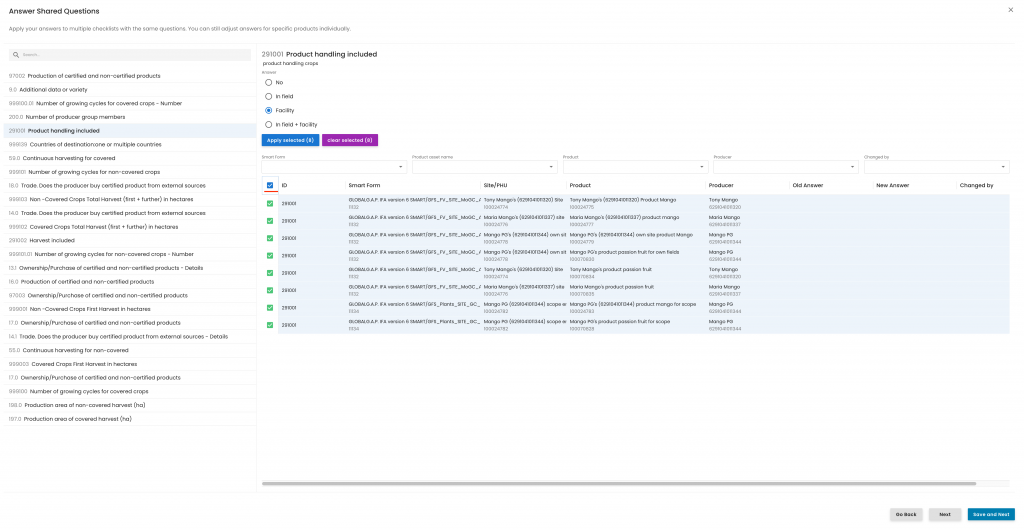
Task: Open 'Production area of covered harvest (ha)' question
Action: click(77, 419)
